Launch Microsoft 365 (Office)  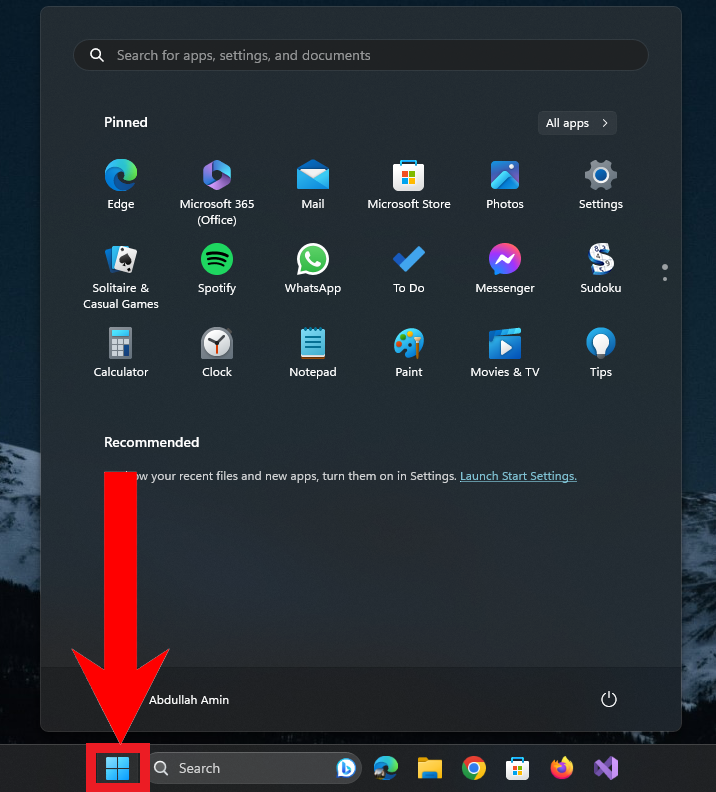click(x=217, y=192)
